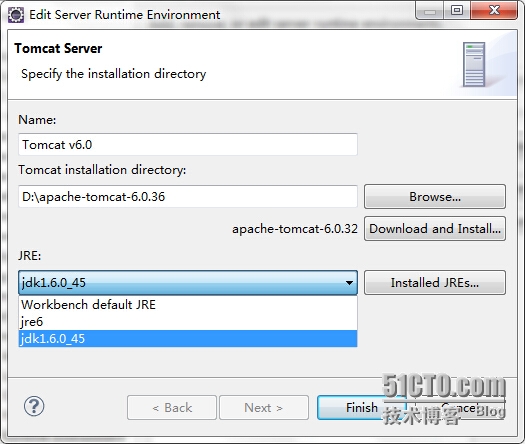Open the help question mark icon

34,406
